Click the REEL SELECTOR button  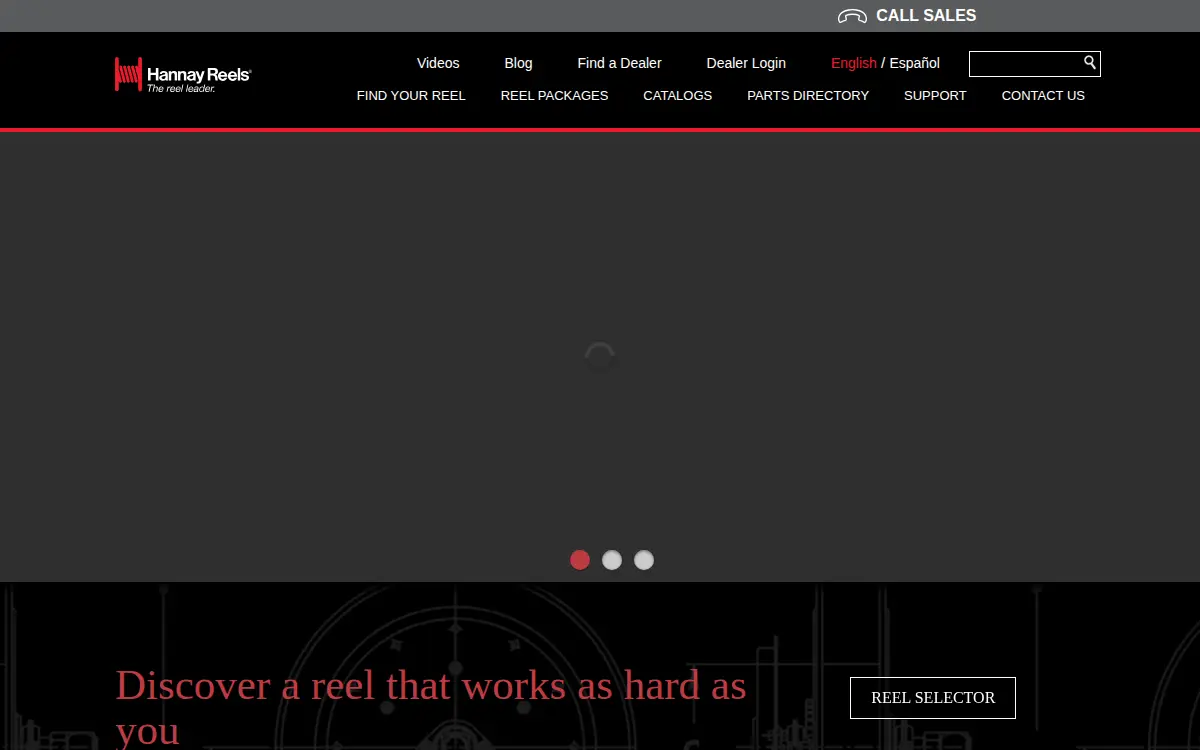(933, 698)
